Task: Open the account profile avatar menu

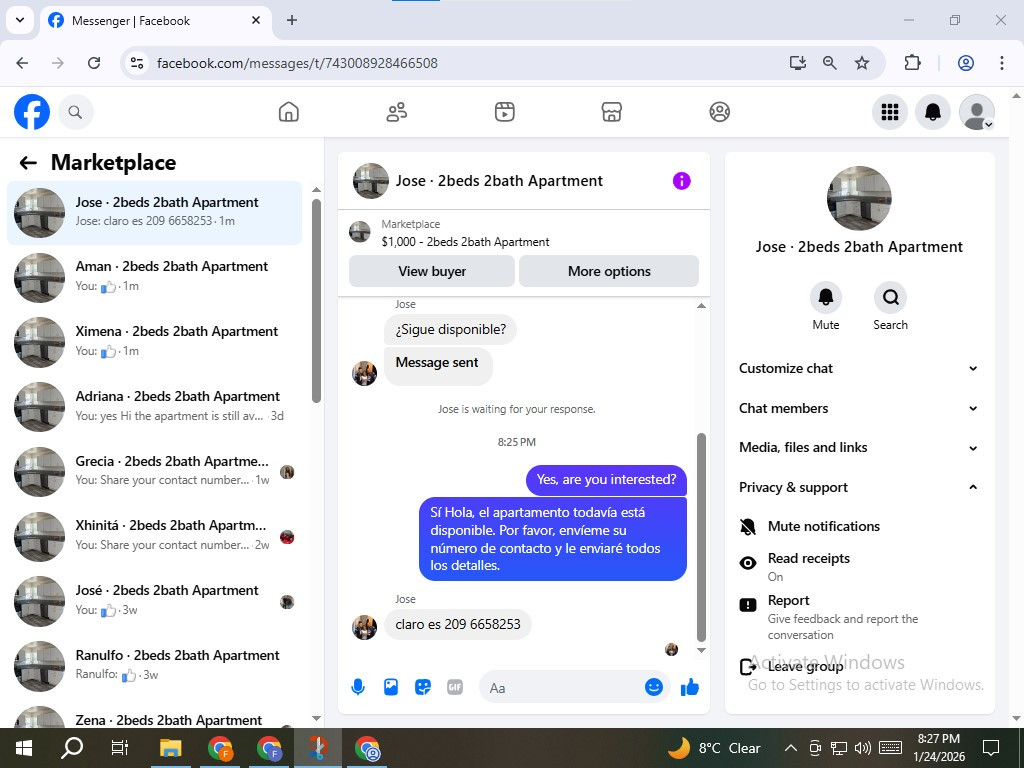Action: coord(976,112)
